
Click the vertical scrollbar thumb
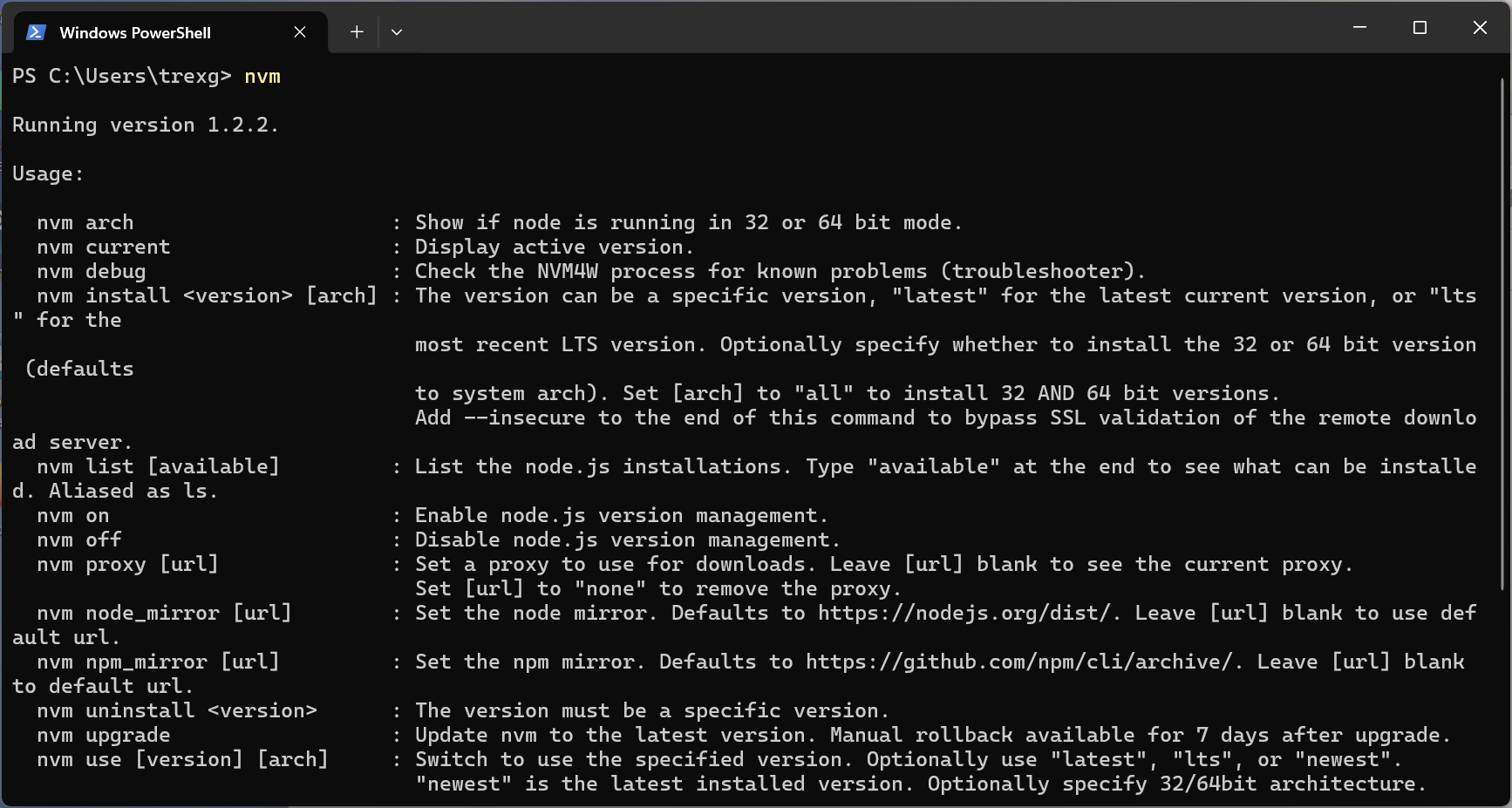pyautogui.click(x=1502, y=331)
